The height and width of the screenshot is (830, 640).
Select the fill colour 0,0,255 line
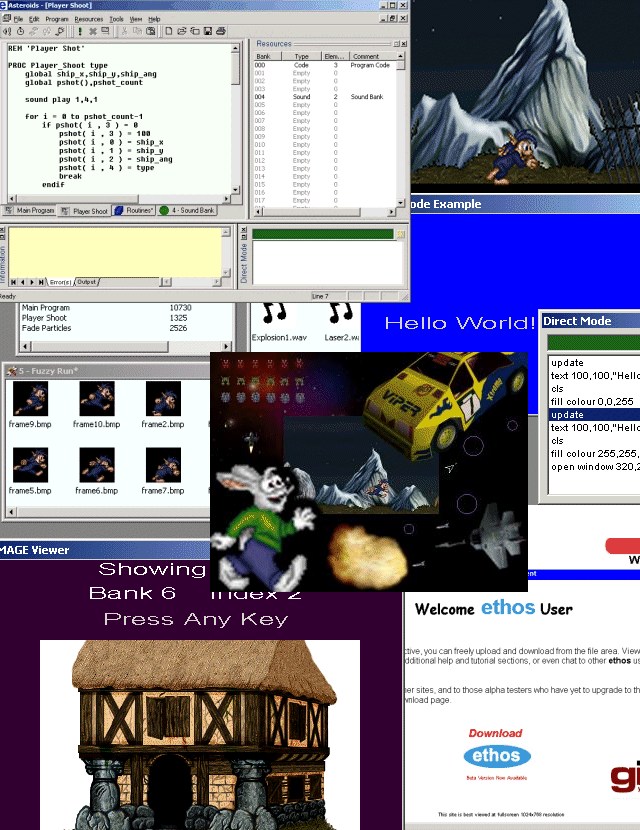(593, 402)
